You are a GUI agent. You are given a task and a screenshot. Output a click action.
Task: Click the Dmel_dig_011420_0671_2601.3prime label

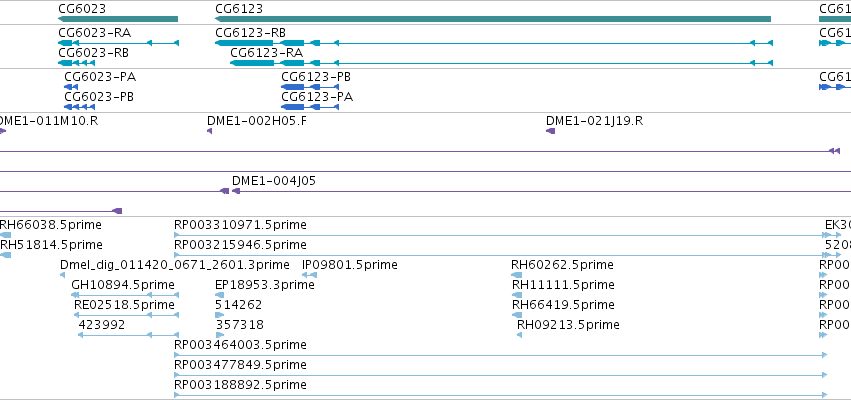click(x=175, y=265)
